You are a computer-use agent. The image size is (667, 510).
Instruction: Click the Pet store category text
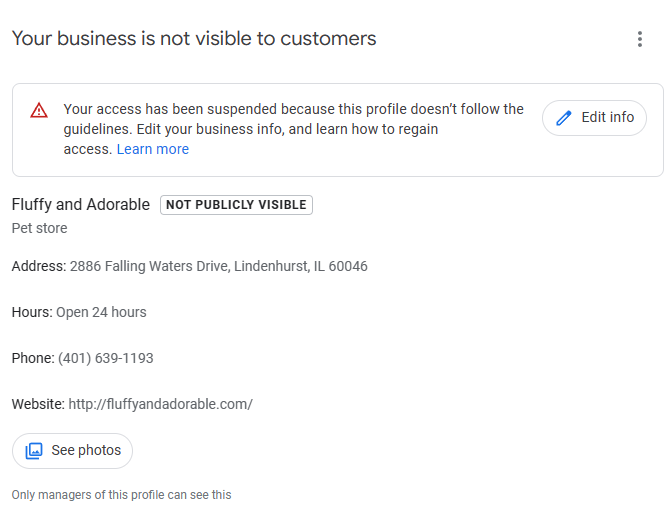pyautogui.click(x=40, y=228)
